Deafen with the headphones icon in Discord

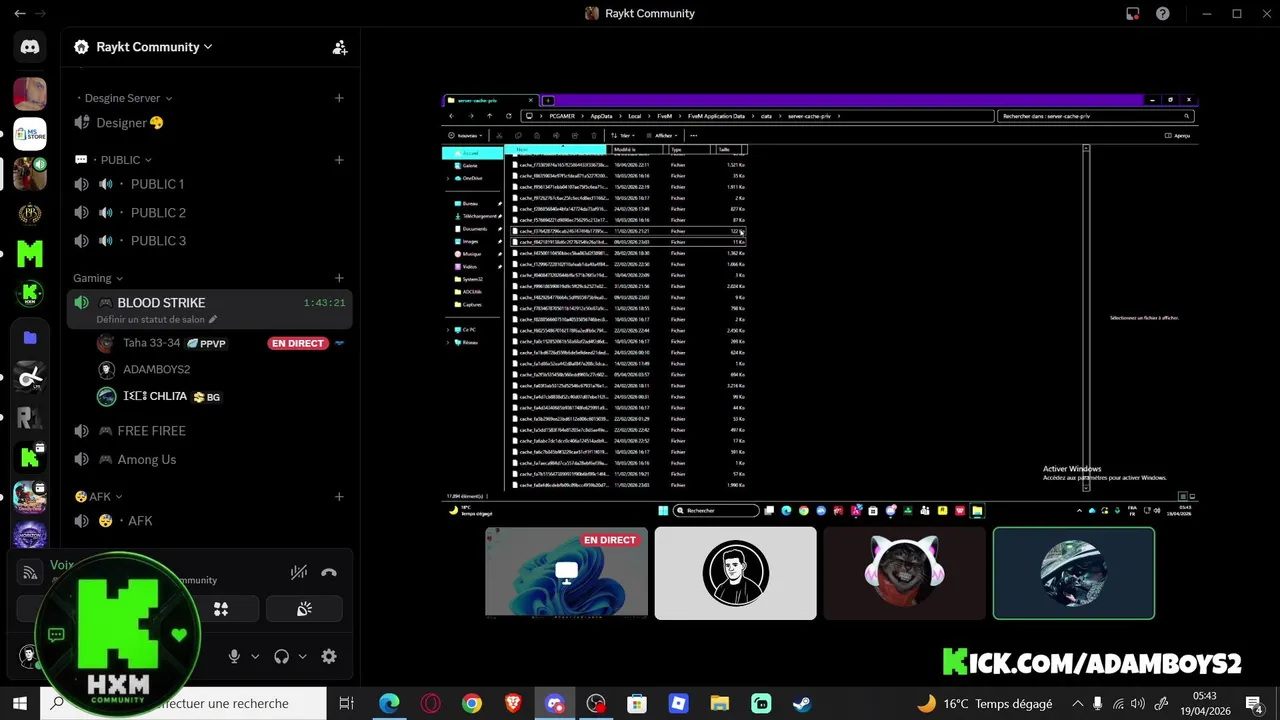281,656
